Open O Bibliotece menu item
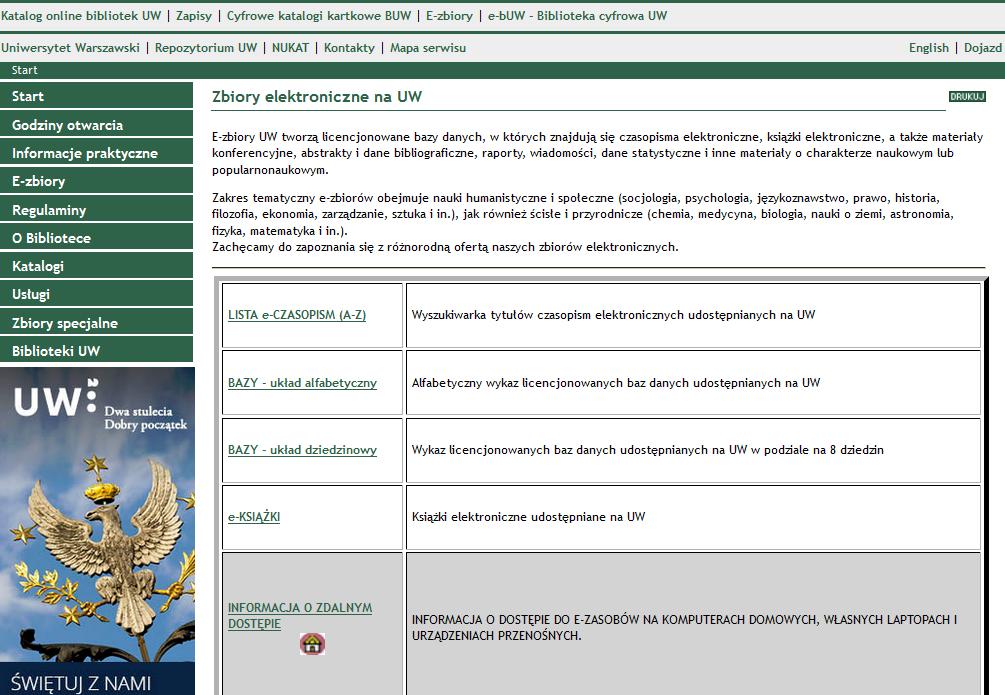1005x695 pixels. [x=96, y=238]
